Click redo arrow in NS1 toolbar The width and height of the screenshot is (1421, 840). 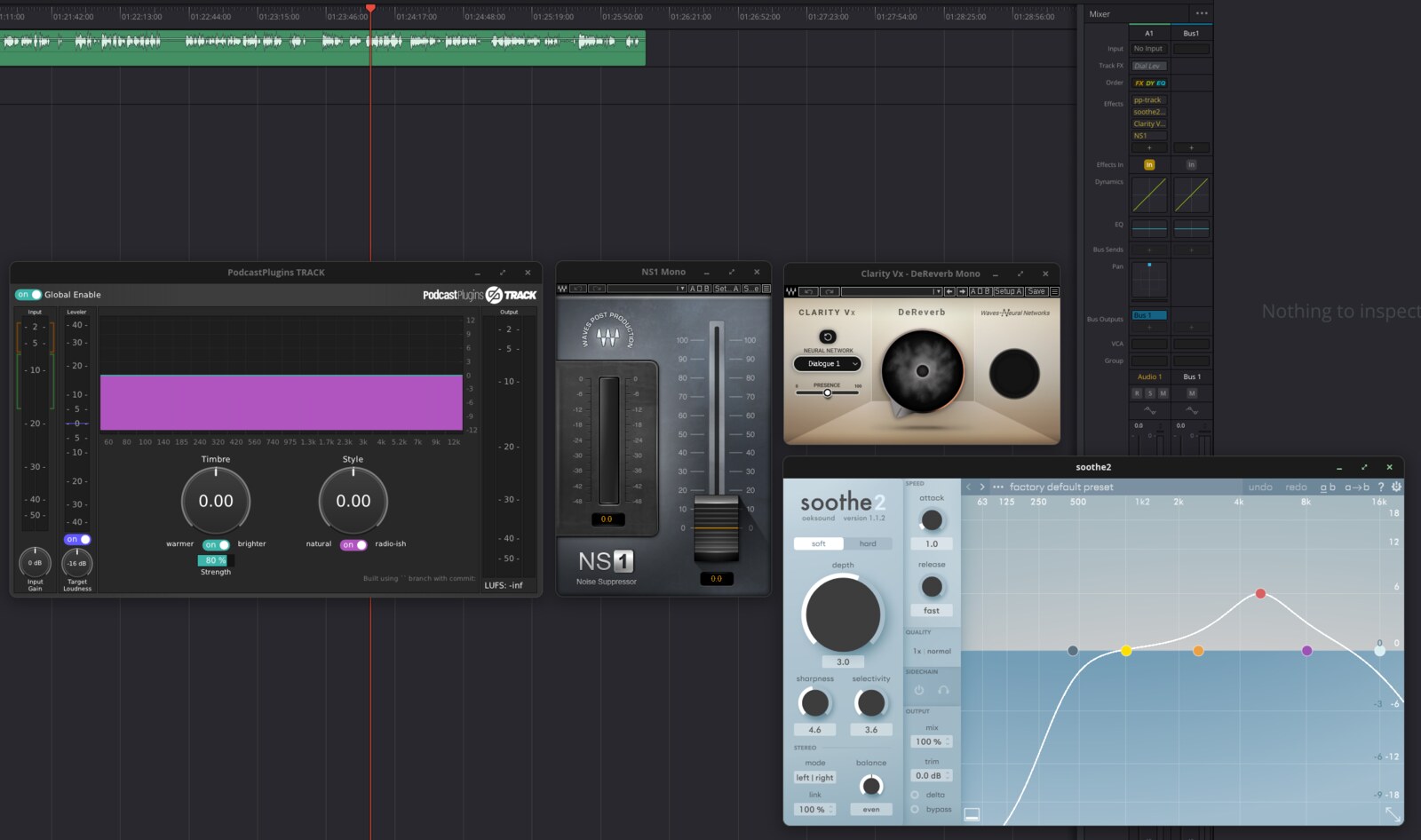tap(597, 289)
